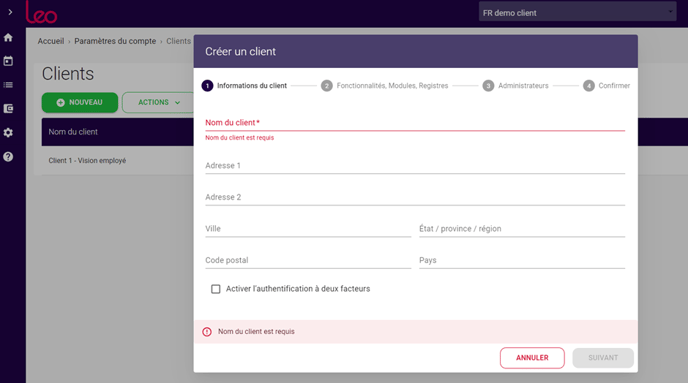Focus the Code postal field
This screenshot has width=688, height=383.
[308, 260]
